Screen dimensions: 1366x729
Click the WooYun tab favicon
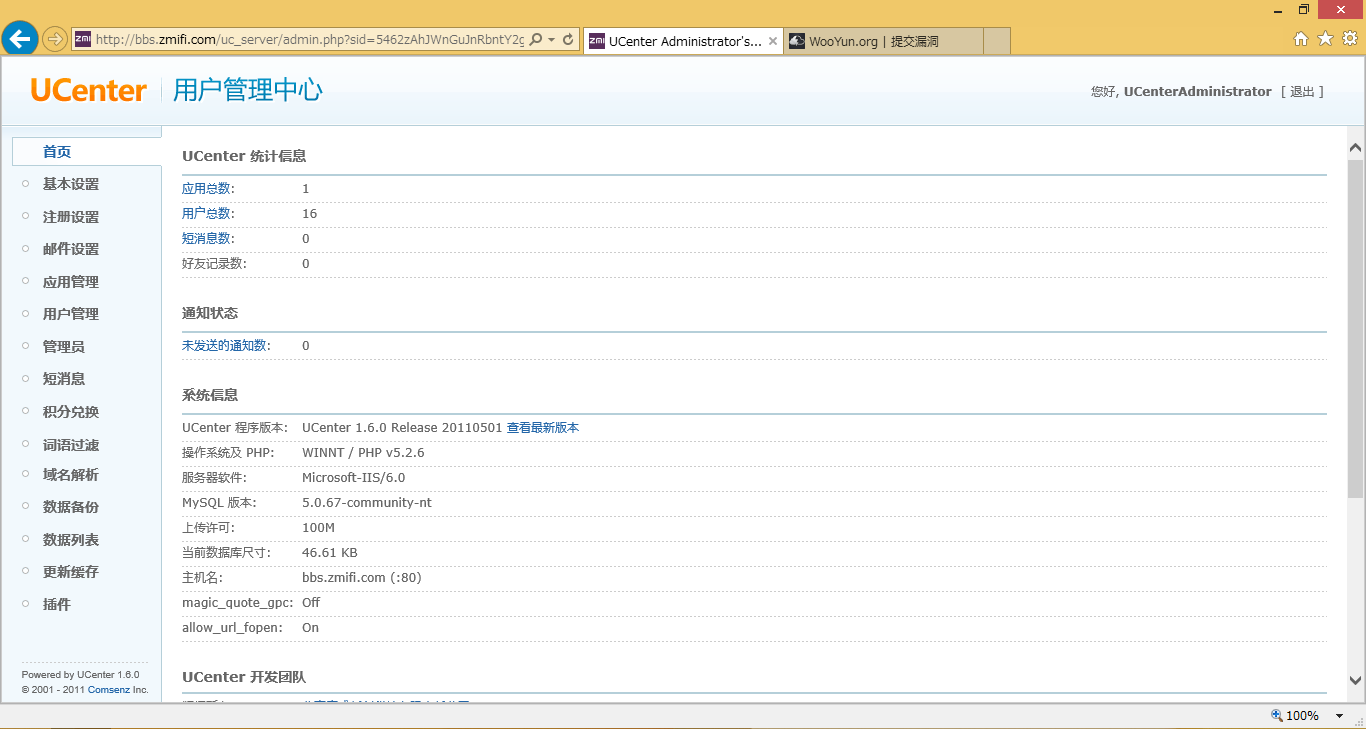point(797,41)
